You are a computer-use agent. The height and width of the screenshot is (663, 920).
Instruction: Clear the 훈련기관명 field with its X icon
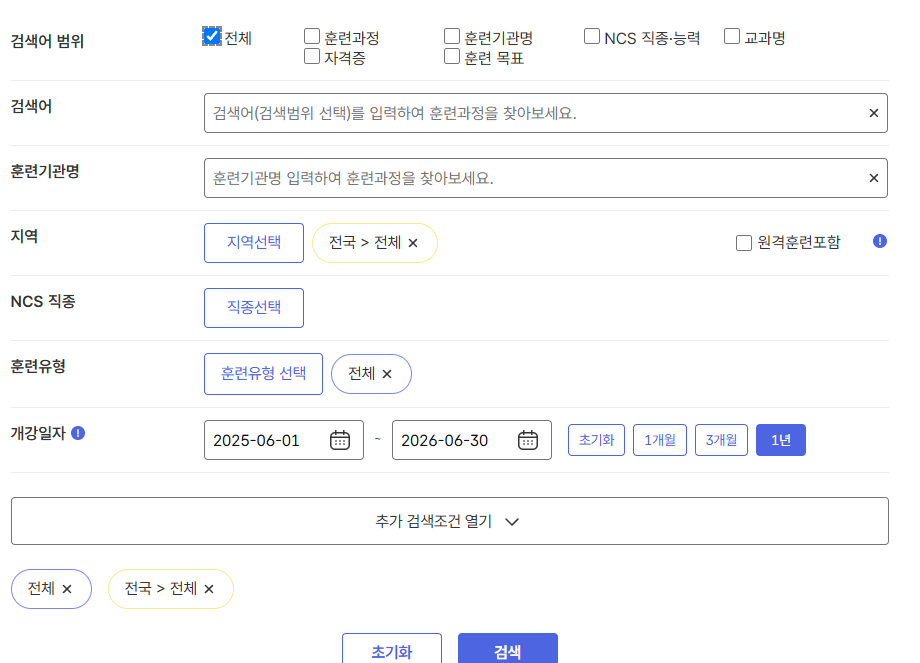tap(874, 178)
